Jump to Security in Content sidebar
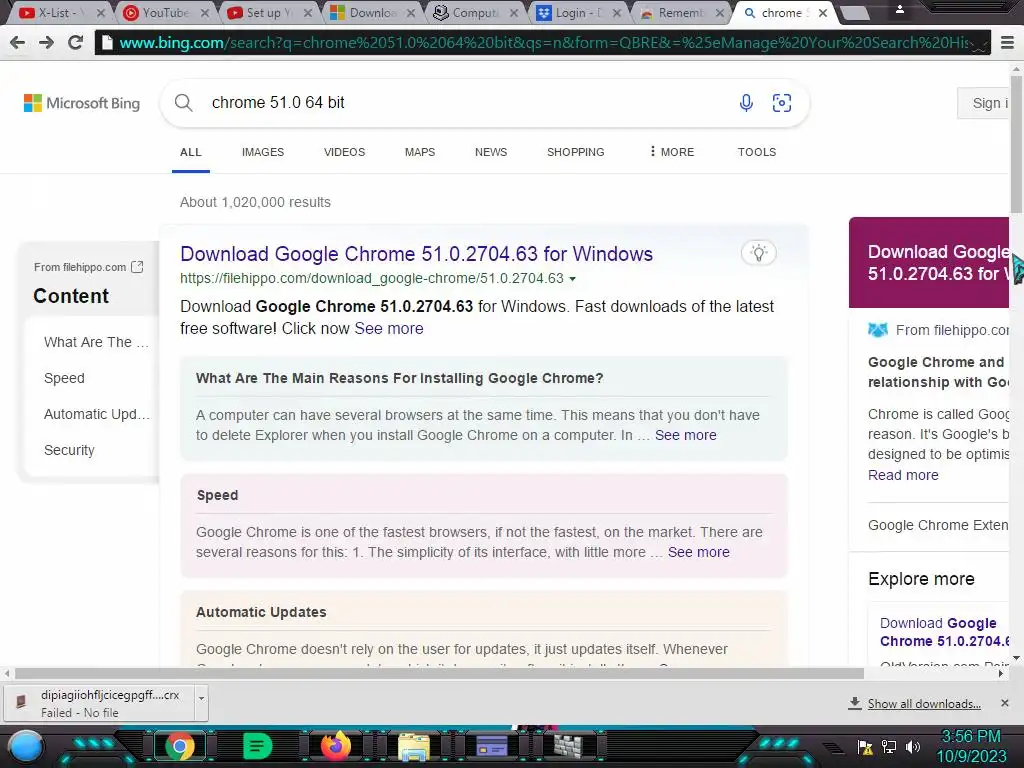 (x=69, y=450)
